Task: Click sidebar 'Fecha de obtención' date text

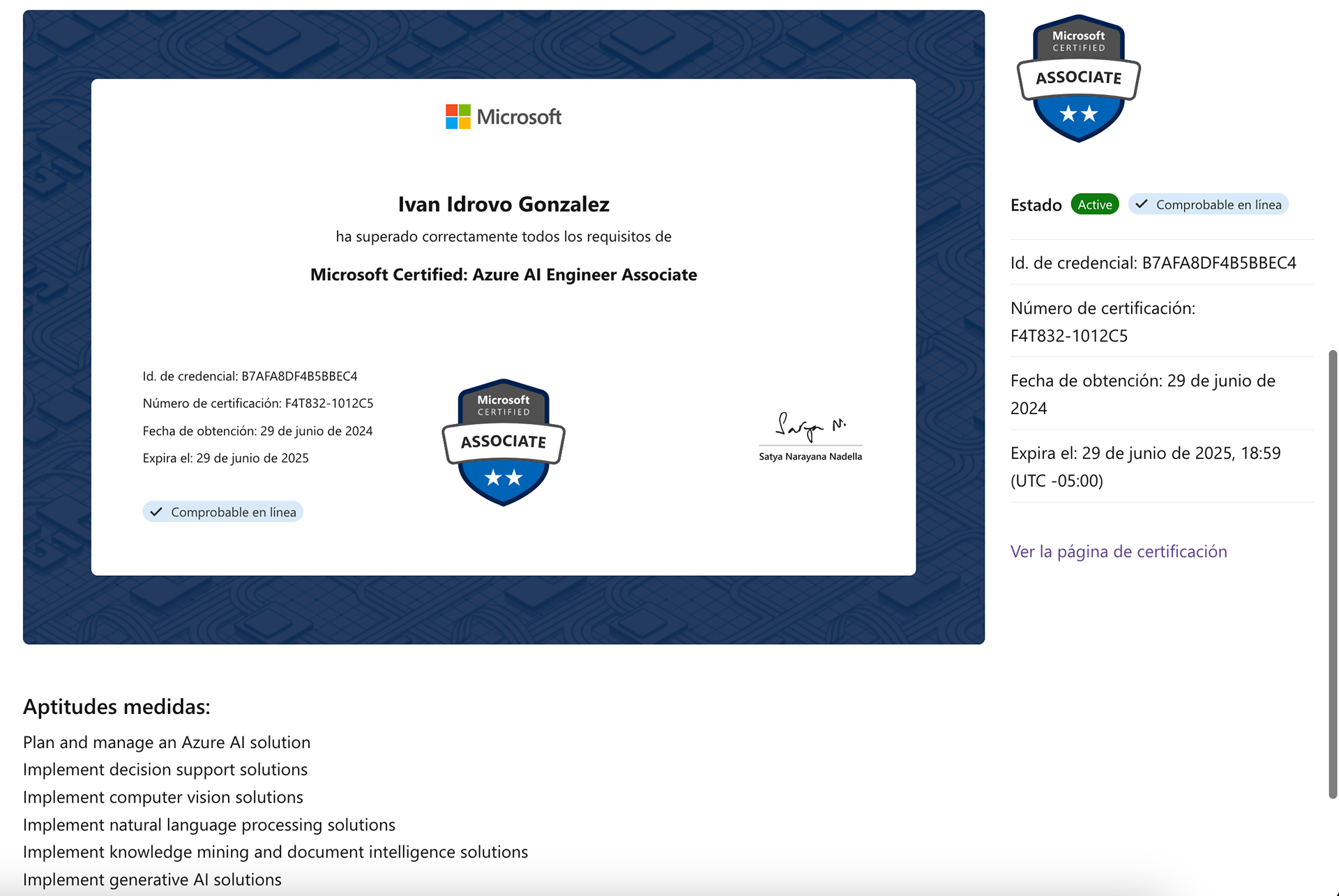Action: tap(1142, 394)
